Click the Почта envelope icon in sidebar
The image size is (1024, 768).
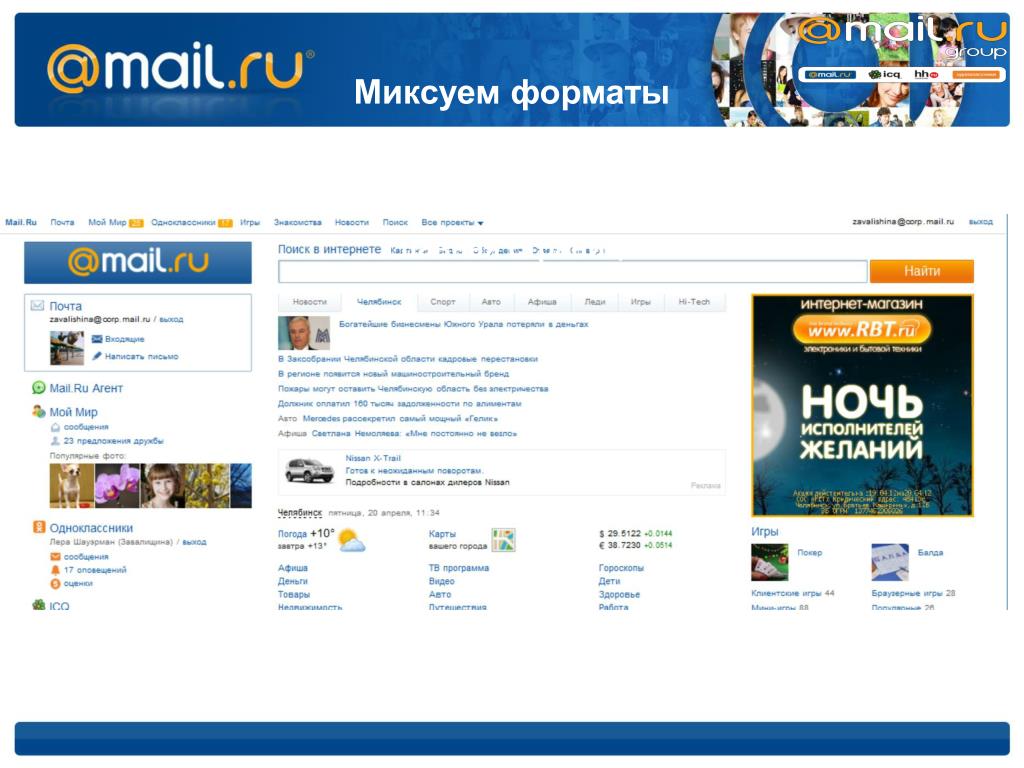click(37, 306)
